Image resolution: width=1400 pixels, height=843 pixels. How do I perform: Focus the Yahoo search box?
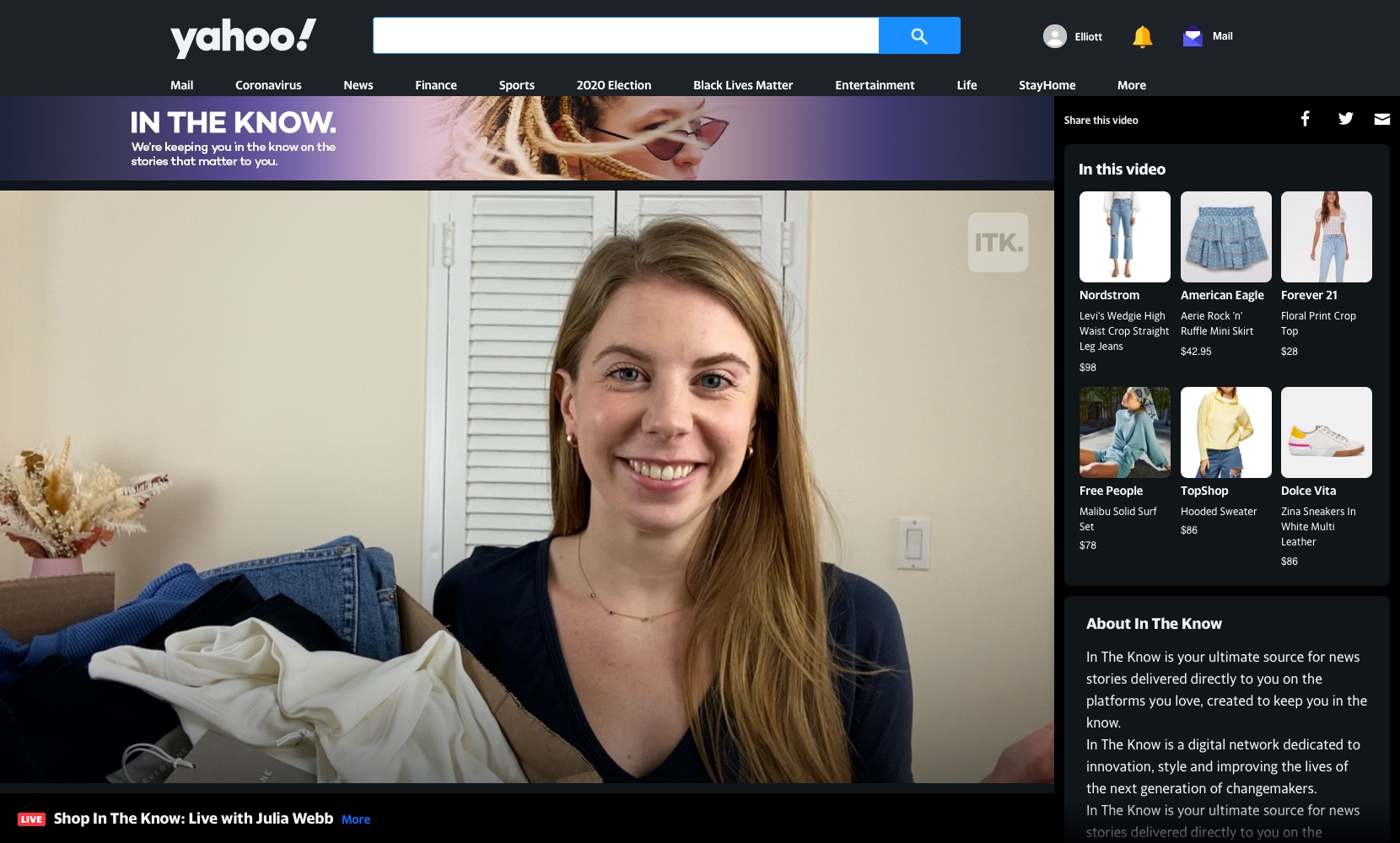click(626, 35)
